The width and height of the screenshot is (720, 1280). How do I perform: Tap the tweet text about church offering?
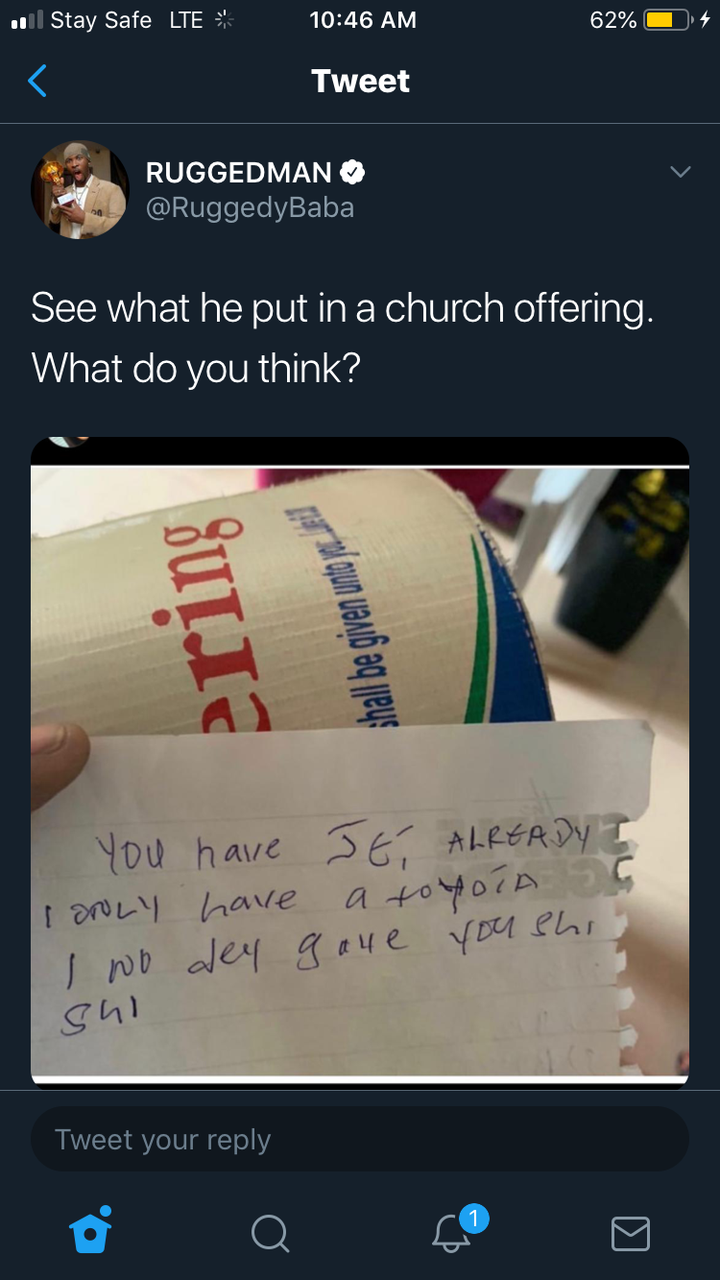point(342,338)
